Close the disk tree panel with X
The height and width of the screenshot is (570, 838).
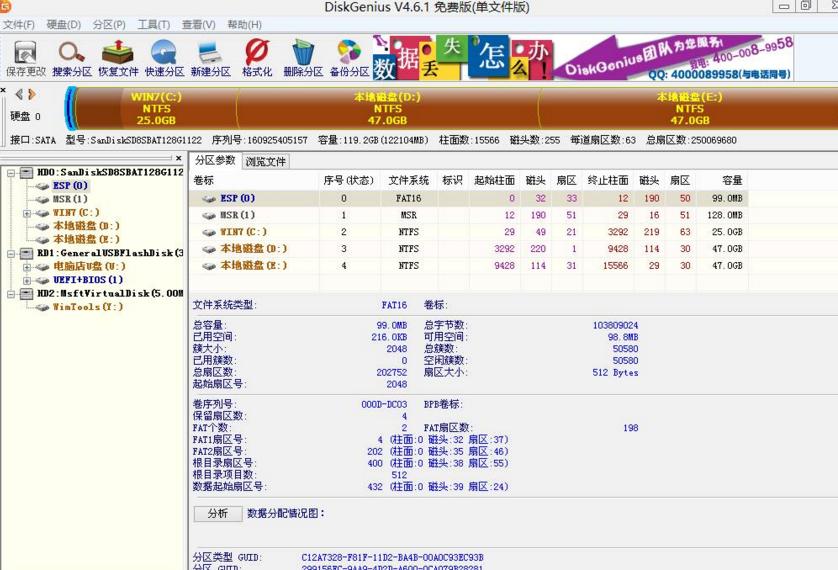pyautogui.click(x=179, y=158)
